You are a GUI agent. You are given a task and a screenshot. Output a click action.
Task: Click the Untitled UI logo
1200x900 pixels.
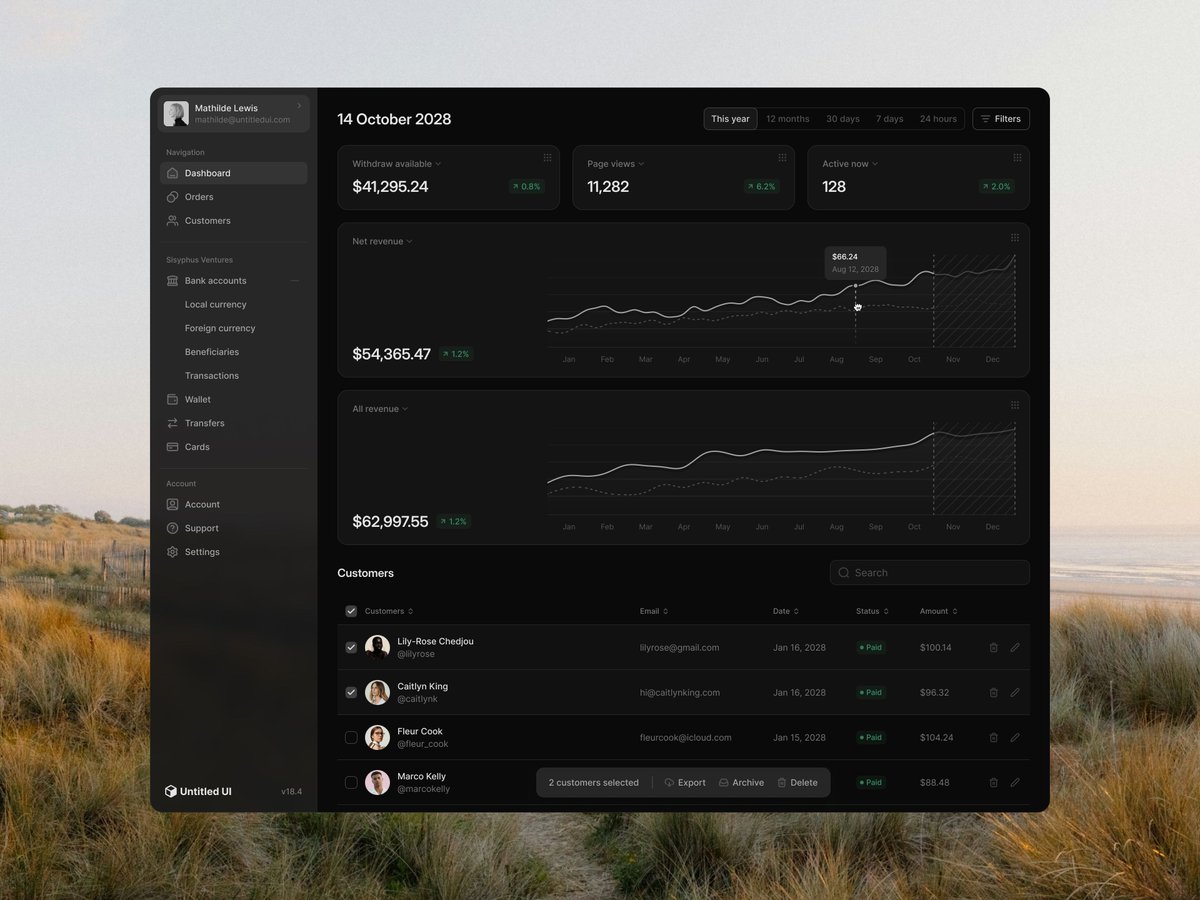click(x=198, y=792)
